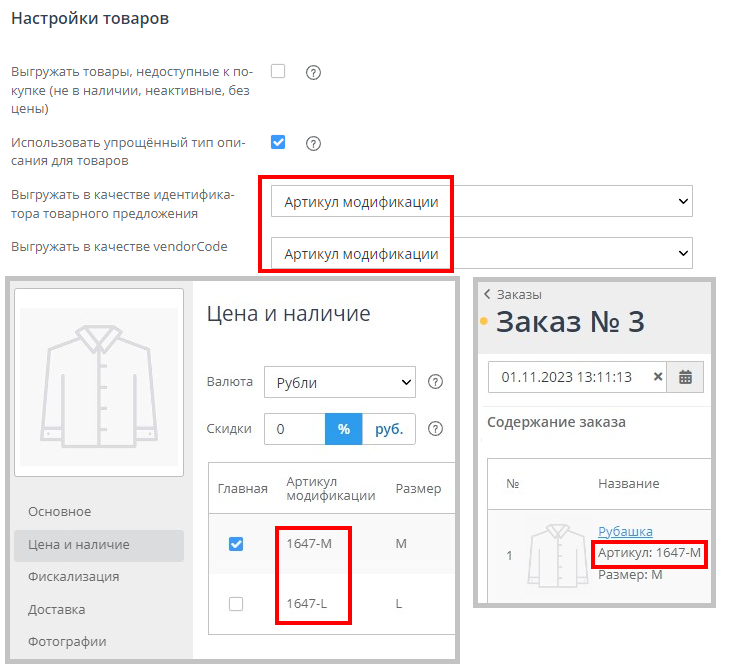Switch to the Фискализация tab
Image resolution: width=740 pixels, height=671 pixels.
73,576
